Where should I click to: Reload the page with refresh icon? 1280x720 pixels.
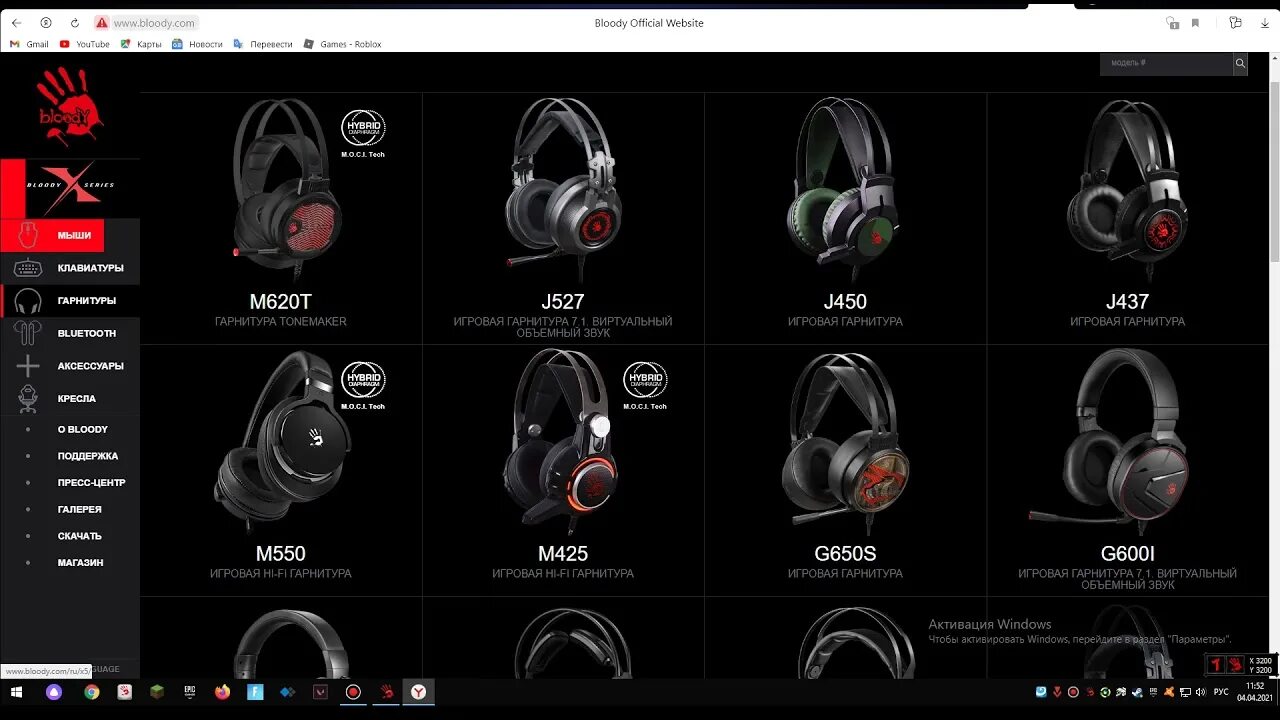(74, 23)
